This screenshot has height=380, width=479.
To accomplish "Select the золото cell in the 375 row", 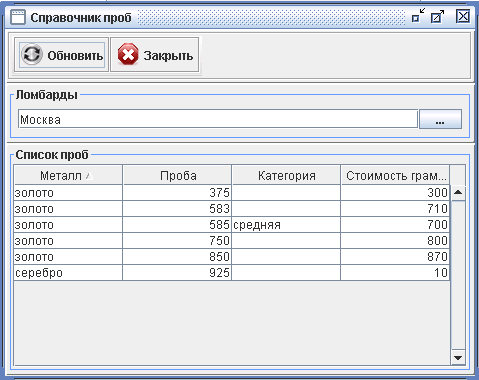I will 68,193.
